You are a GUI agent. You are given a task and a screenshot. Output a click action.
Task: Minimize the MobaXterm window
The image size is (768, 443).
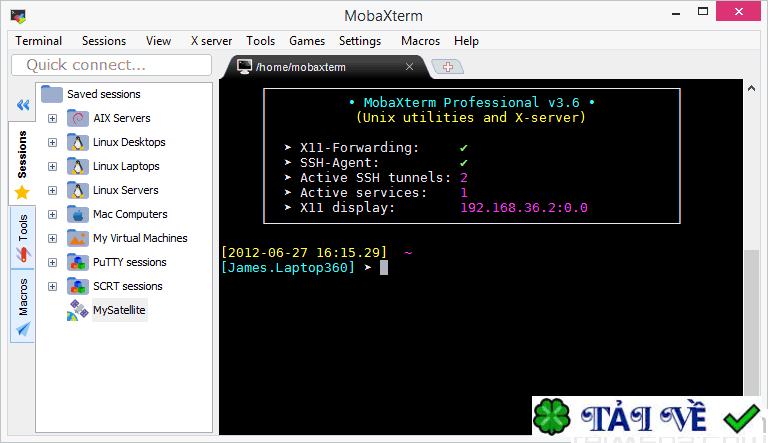[676, 14]
